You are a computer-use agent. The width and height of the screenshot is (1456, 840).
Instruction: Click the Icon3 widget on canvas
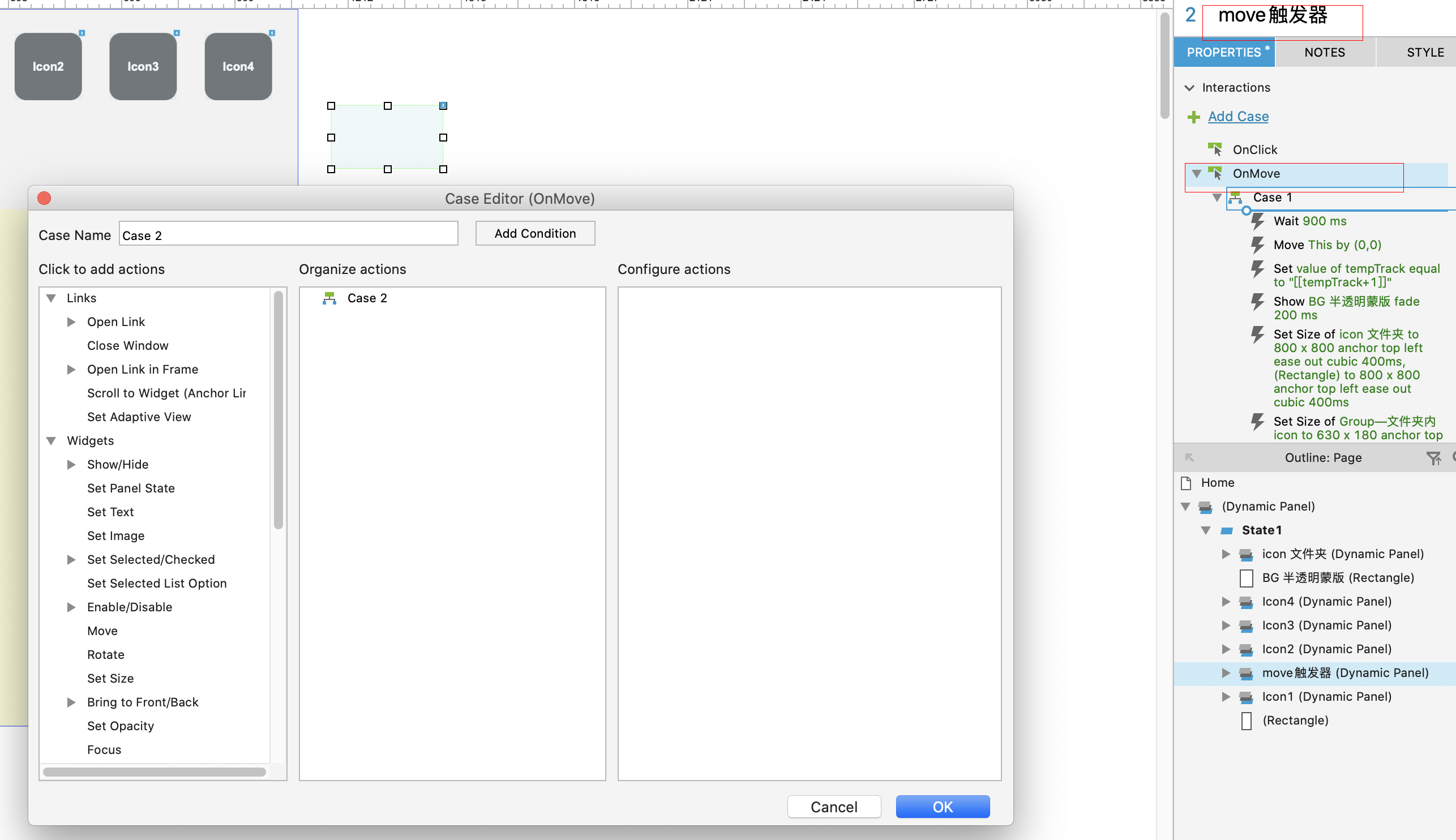click(x=143, y=67)
